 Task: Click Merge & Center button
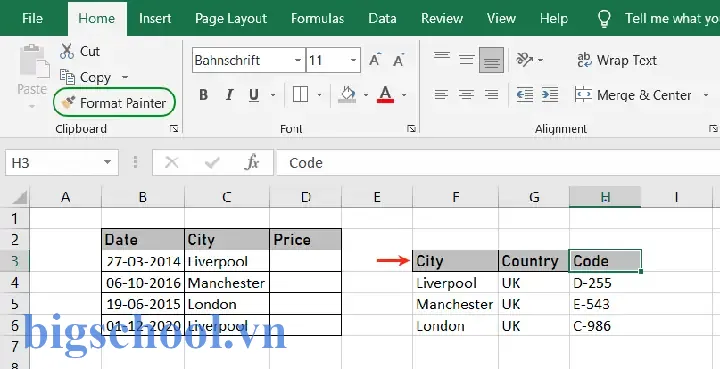633,95
